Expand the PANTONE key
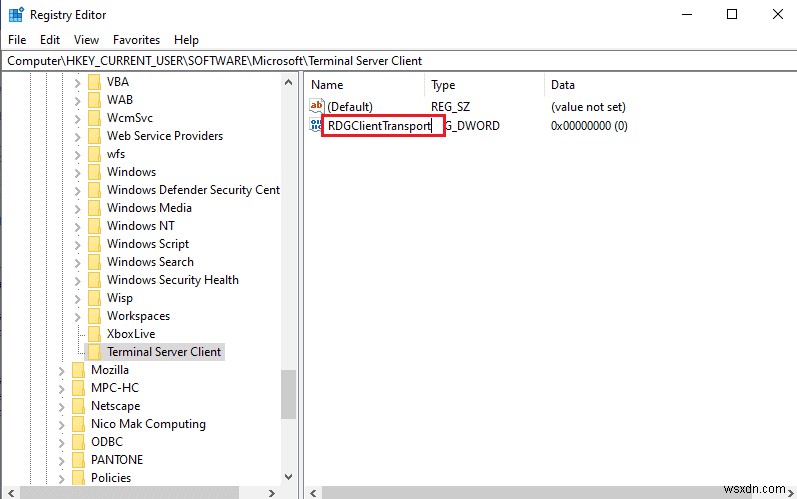Viewport: 797px width, 499px height. [62, 460]
